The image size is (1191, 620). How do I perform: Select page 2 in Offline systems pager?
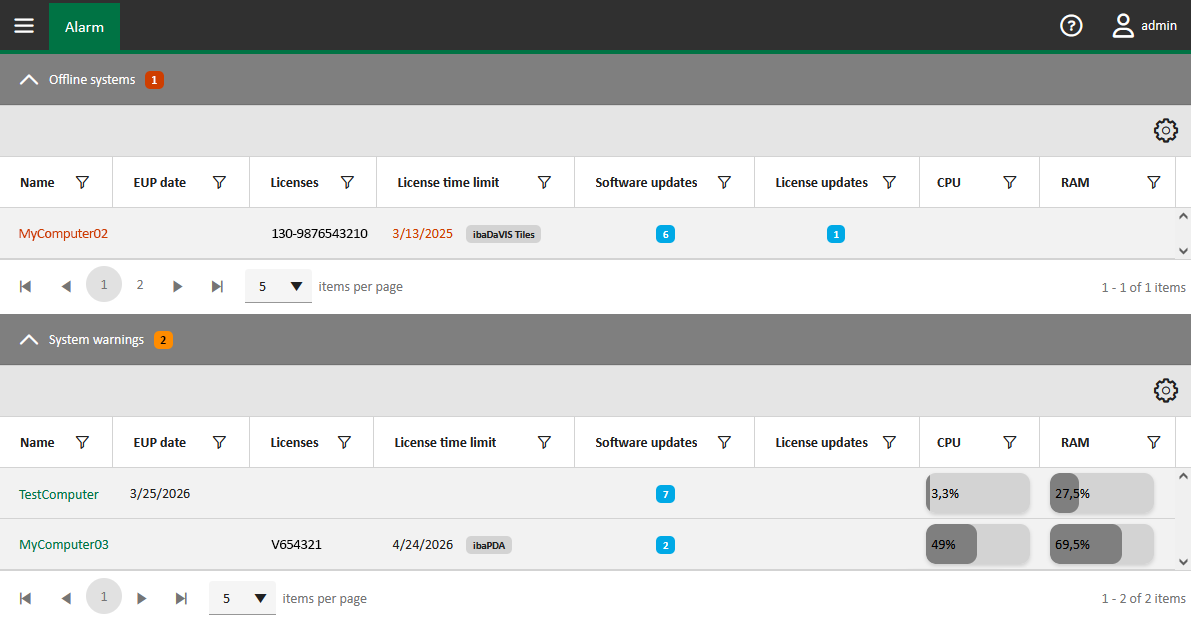click(140, 284)
